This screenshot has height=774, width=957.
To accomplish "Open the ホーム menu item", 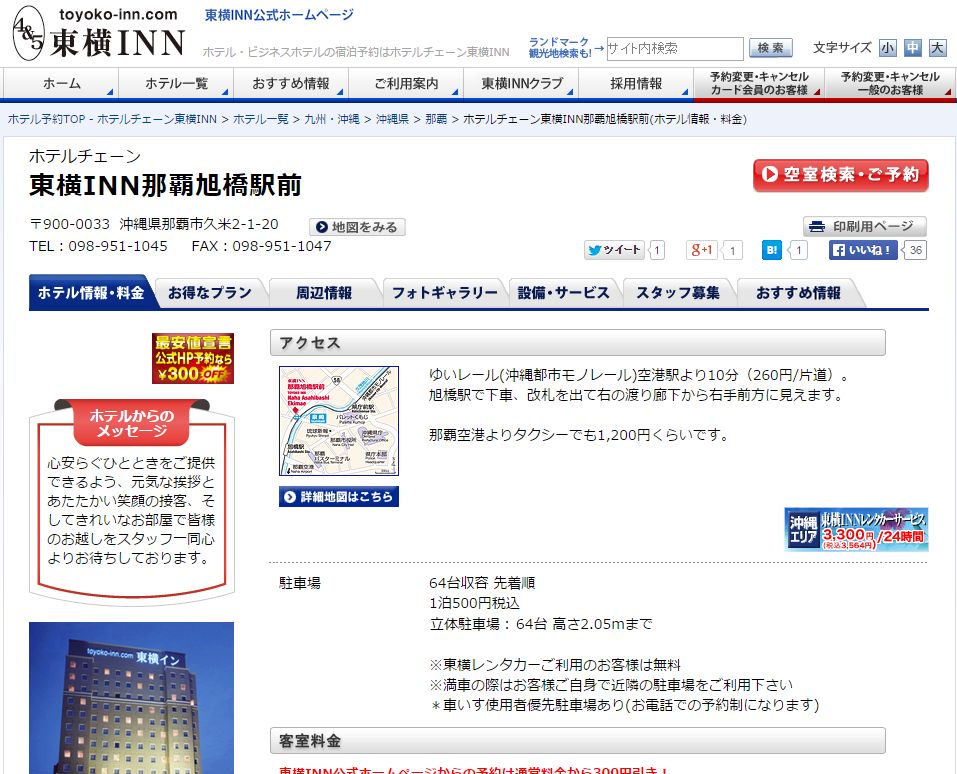I will [61, 84].
